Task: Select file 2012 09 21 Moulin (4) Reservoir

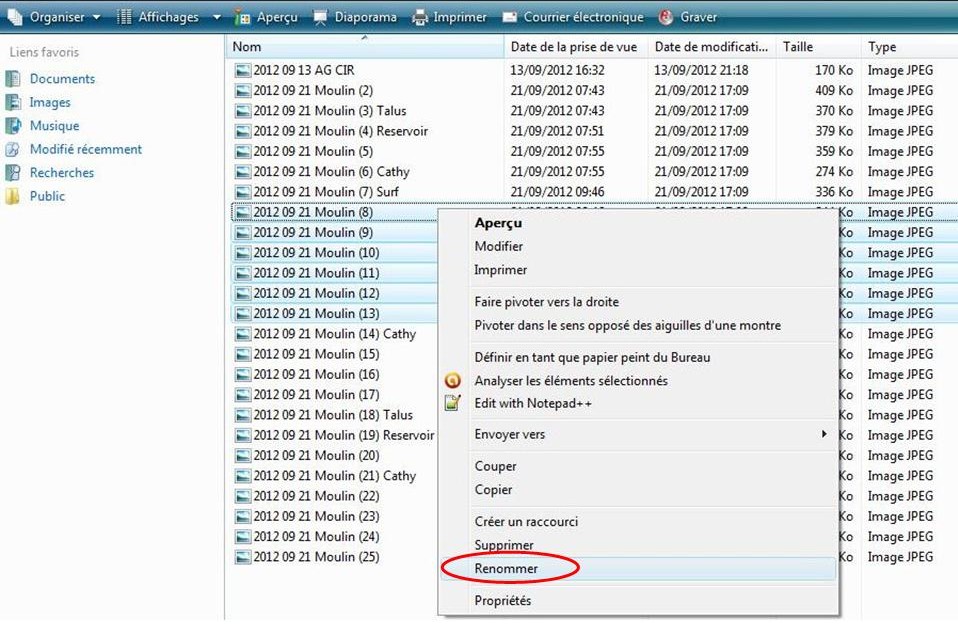Action: coord(340,131)
